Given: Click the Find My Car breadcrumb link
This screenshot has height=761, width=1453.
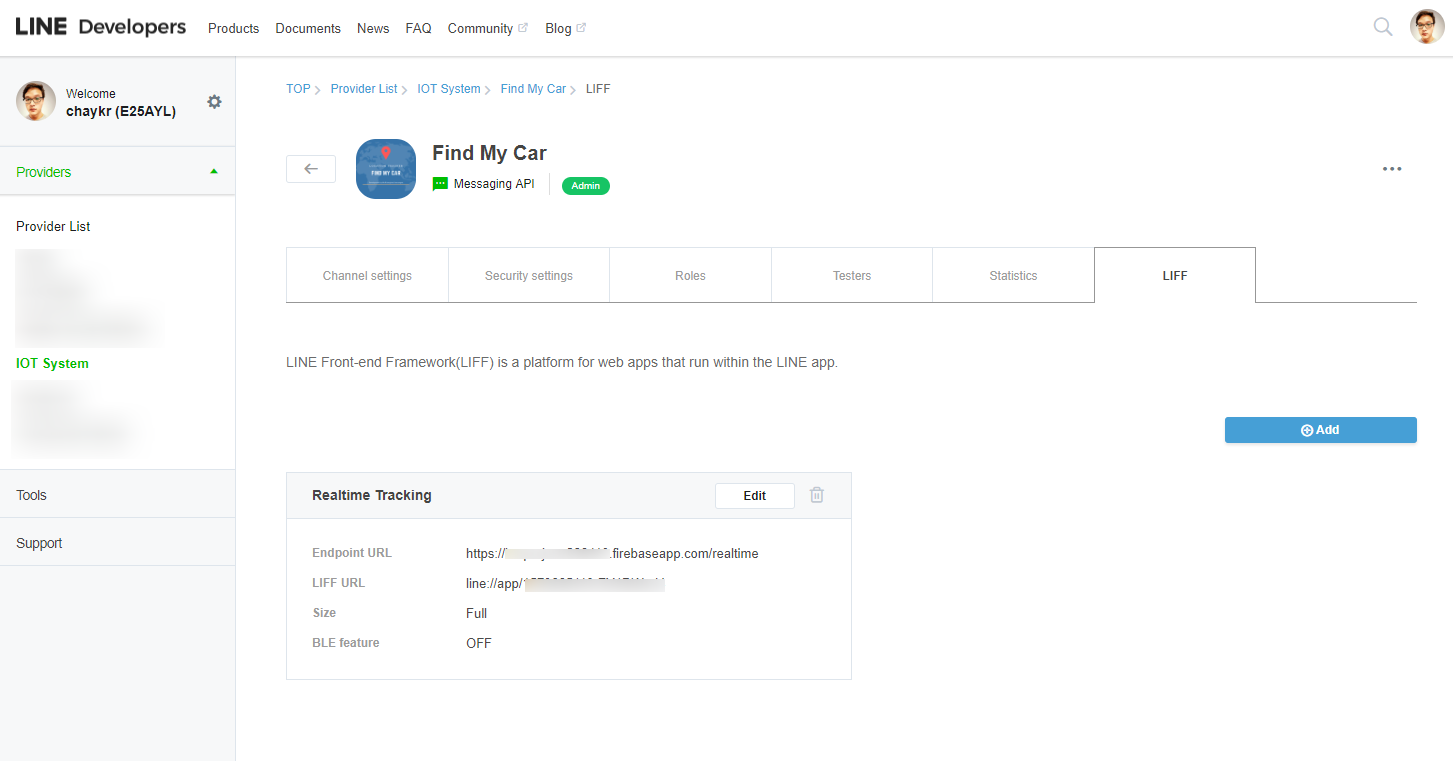Looking at the screenshot, I should click(533, 89).
